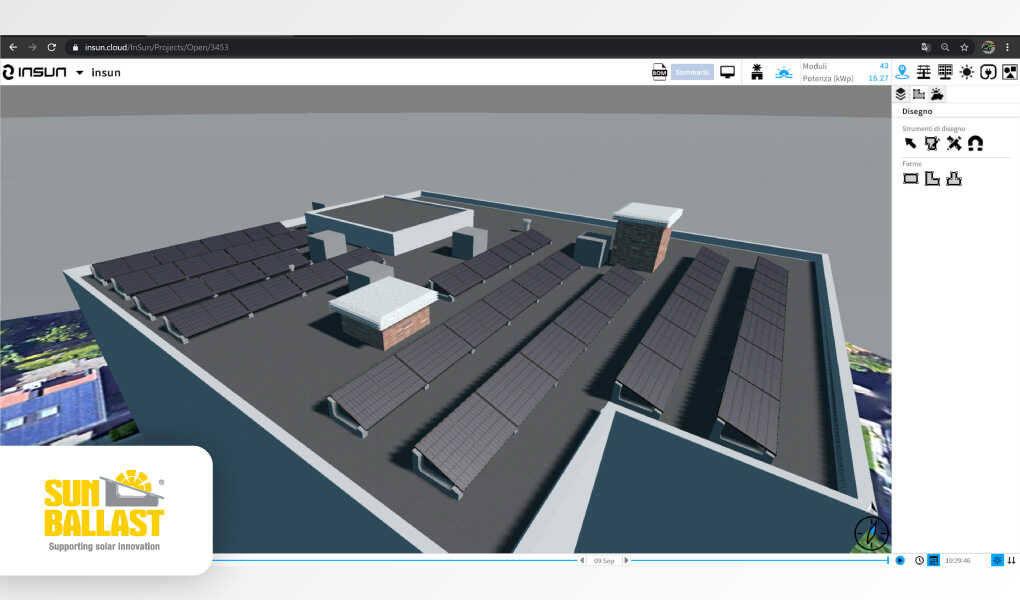The width and height of the screenshot is (1020, 600).
Task: Click the compass orientation widget
Action: pyautogui.click(x=871, y=534)
